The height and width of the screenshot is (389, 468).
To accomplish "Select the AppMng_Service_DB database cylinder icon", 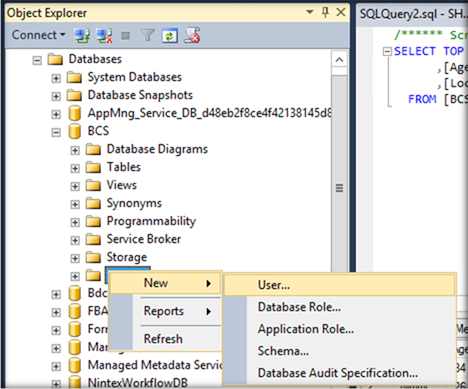I will tap(75, 113).
